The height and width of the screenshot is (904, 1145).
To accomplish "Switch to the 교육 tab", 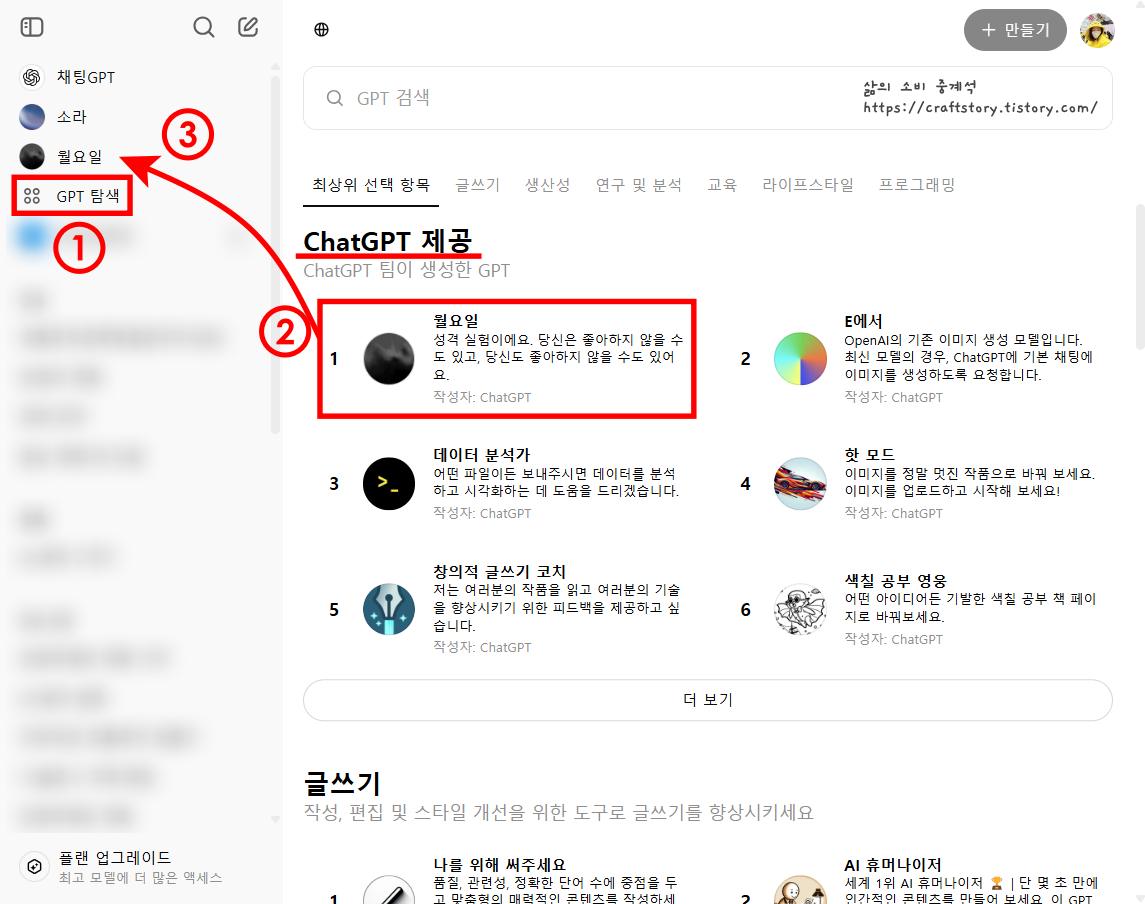I will (722, 185).
